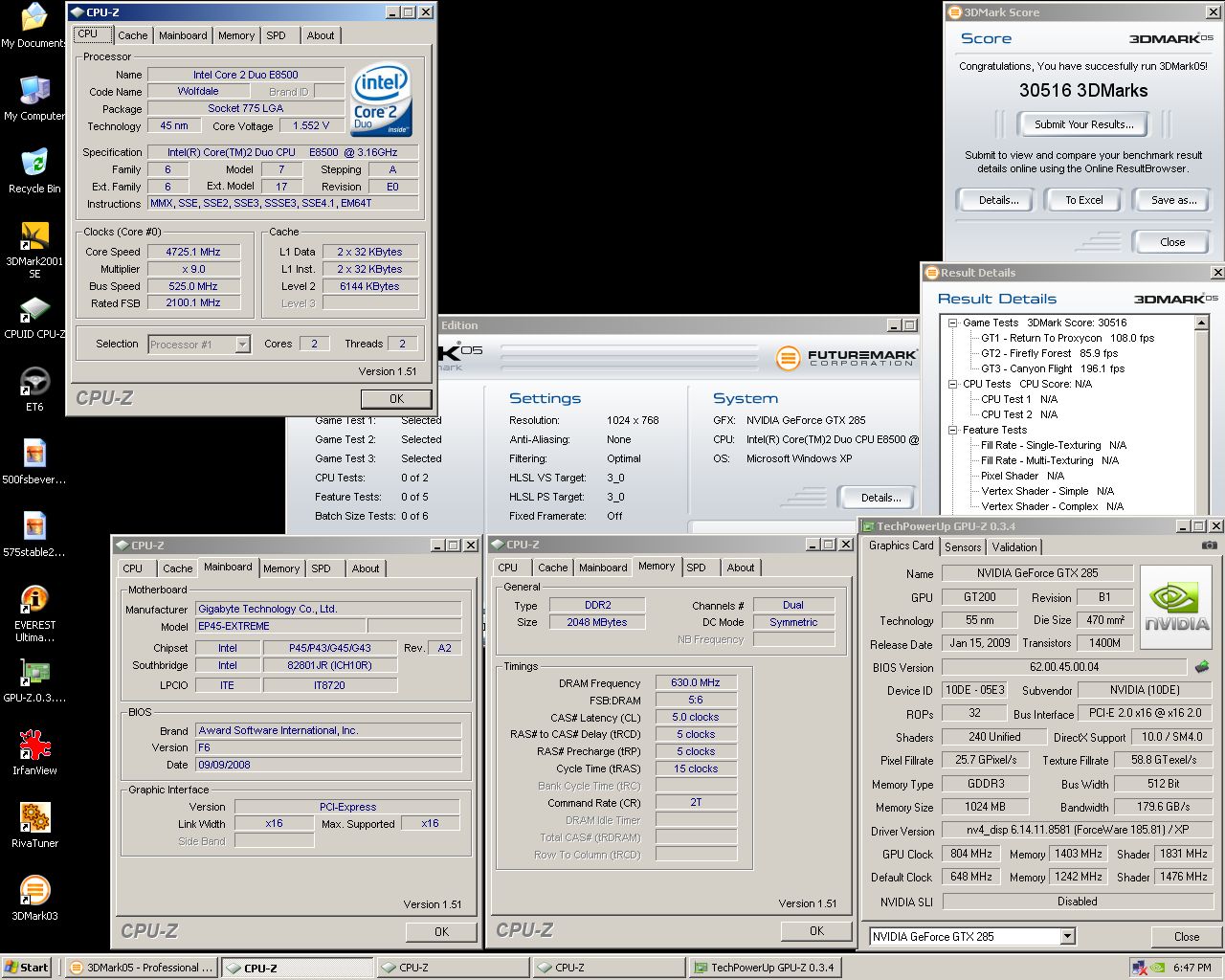Switch to Sensors tab in GPU-Z
This screenshot has height=980, width=1225.
point(963,547)
